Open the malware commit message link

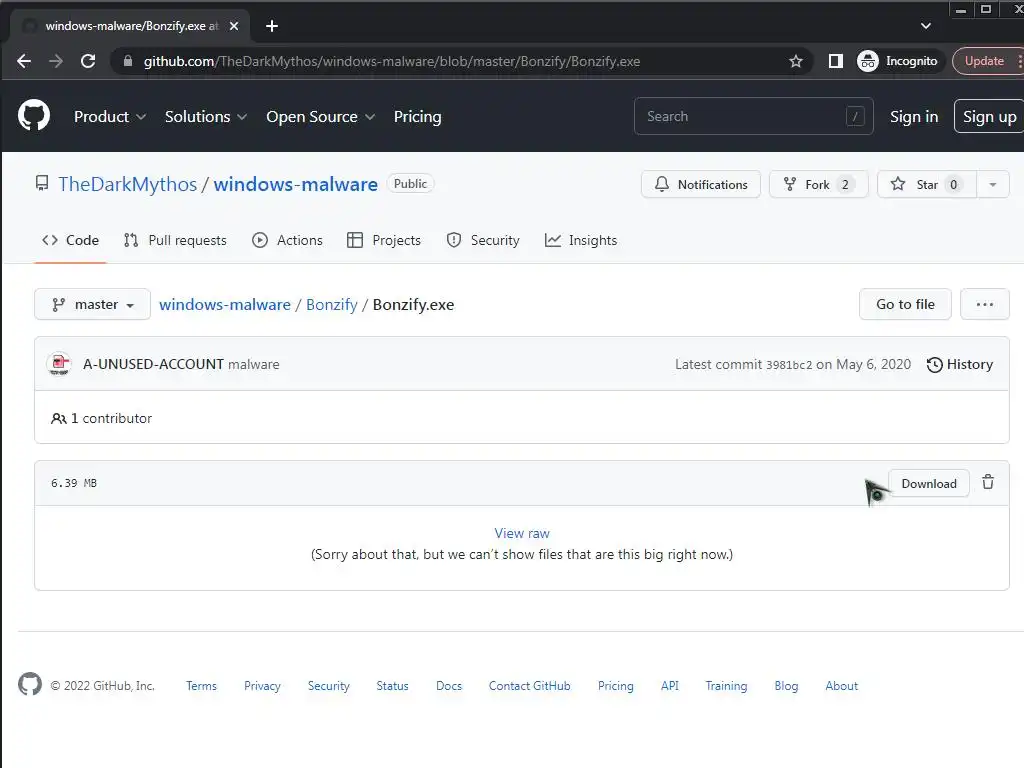click(253, 364)
